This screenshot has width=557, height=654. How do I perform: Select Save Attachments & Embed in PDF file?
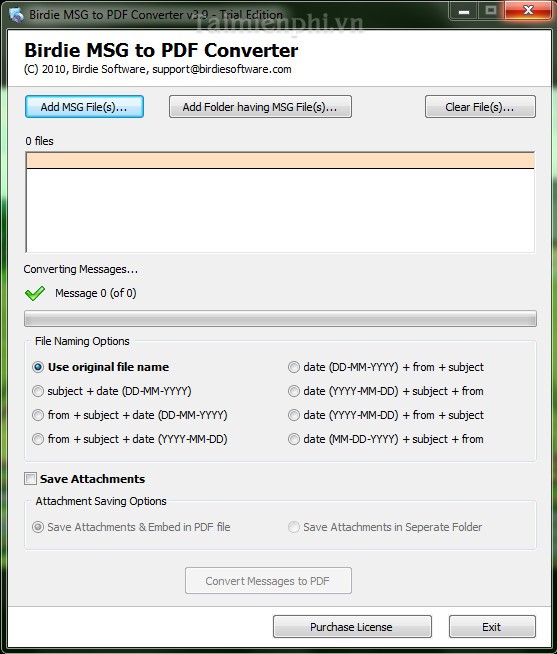131,527
